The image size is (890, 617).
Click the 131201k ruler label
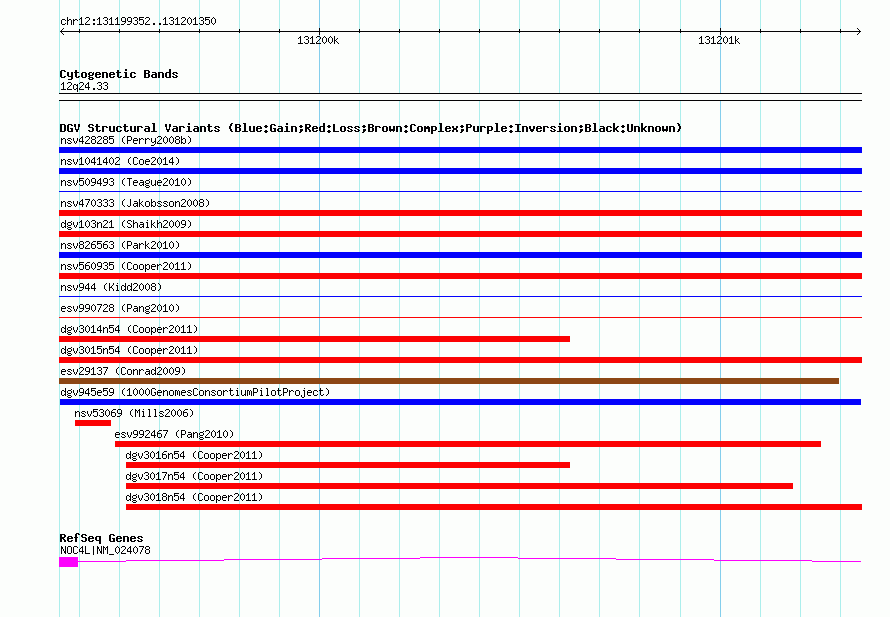[x=719, y=41]
